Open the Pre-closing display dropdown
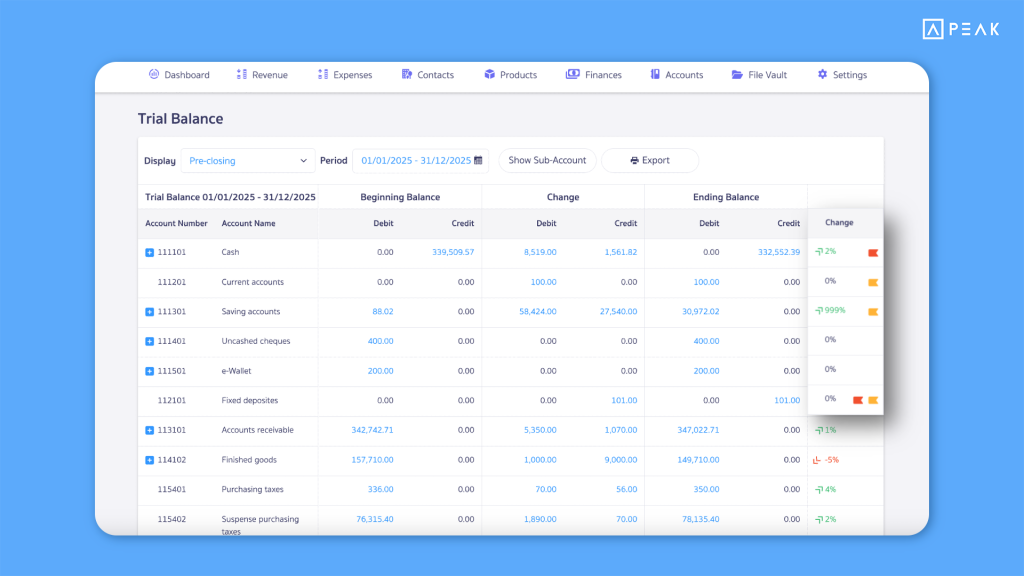Image resolution: width=1024 pixels, height=576 pixels. point(247,160)
